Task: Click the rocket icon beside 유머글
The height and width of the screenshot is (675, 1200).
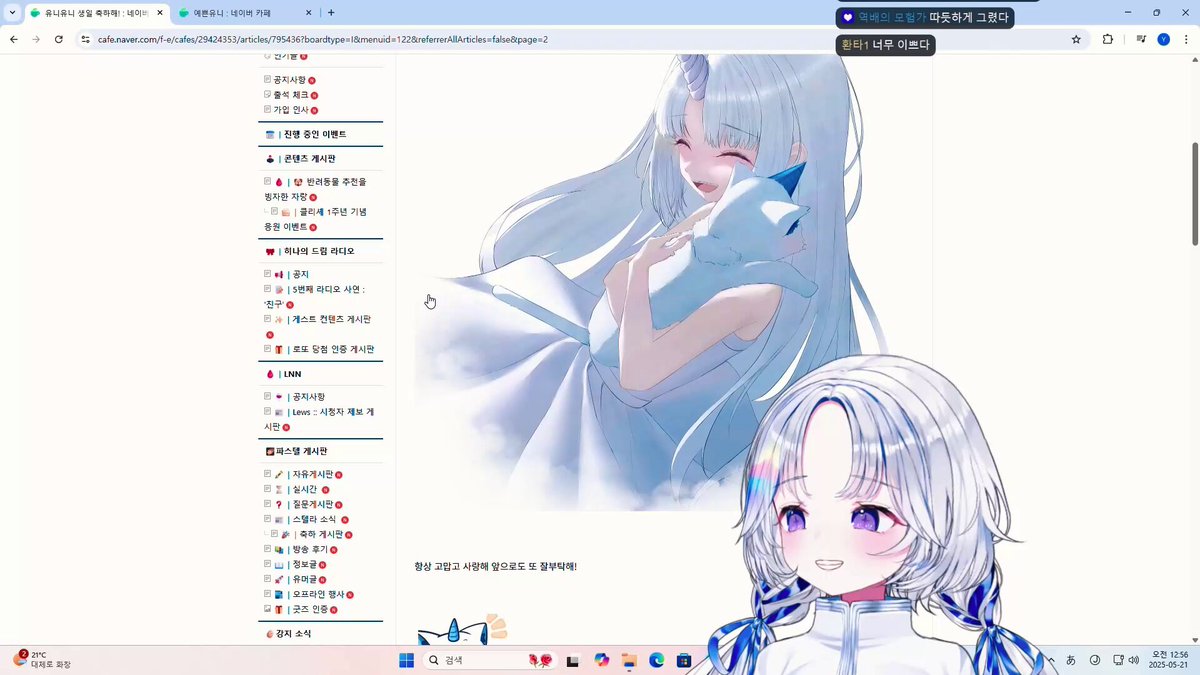Action: tap(280, 579)
